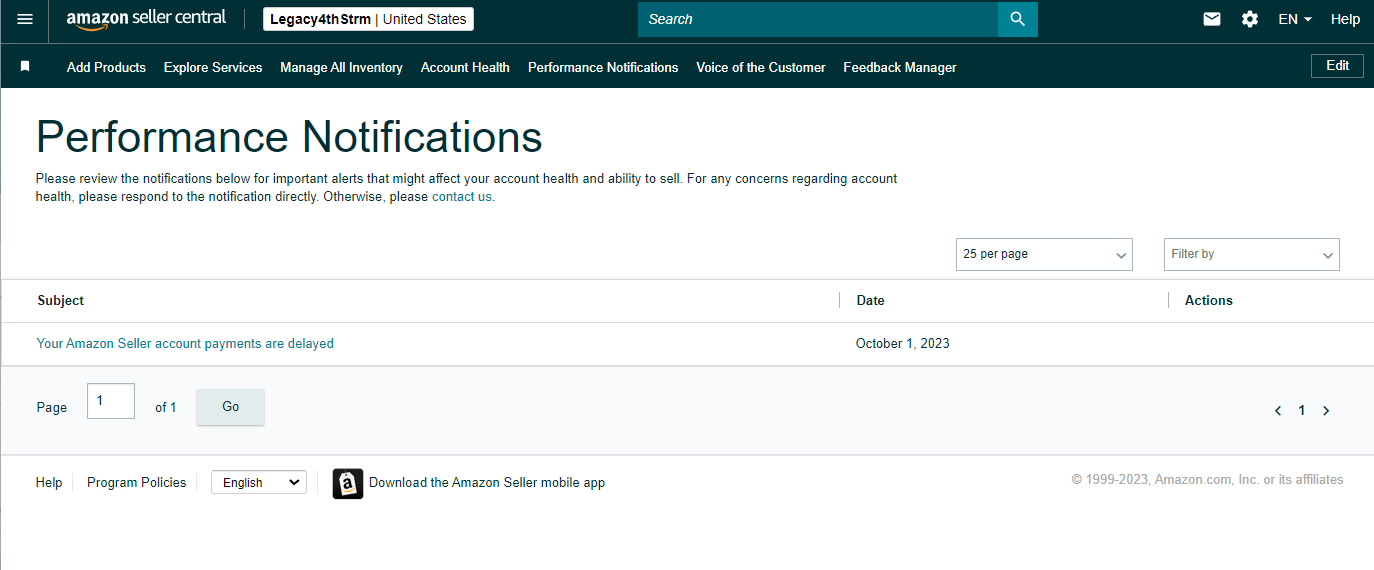The height and width of the screenshot is (570, 1374).
Task: Click the Amazon Seller app icon
Action: tap(348, 483)
